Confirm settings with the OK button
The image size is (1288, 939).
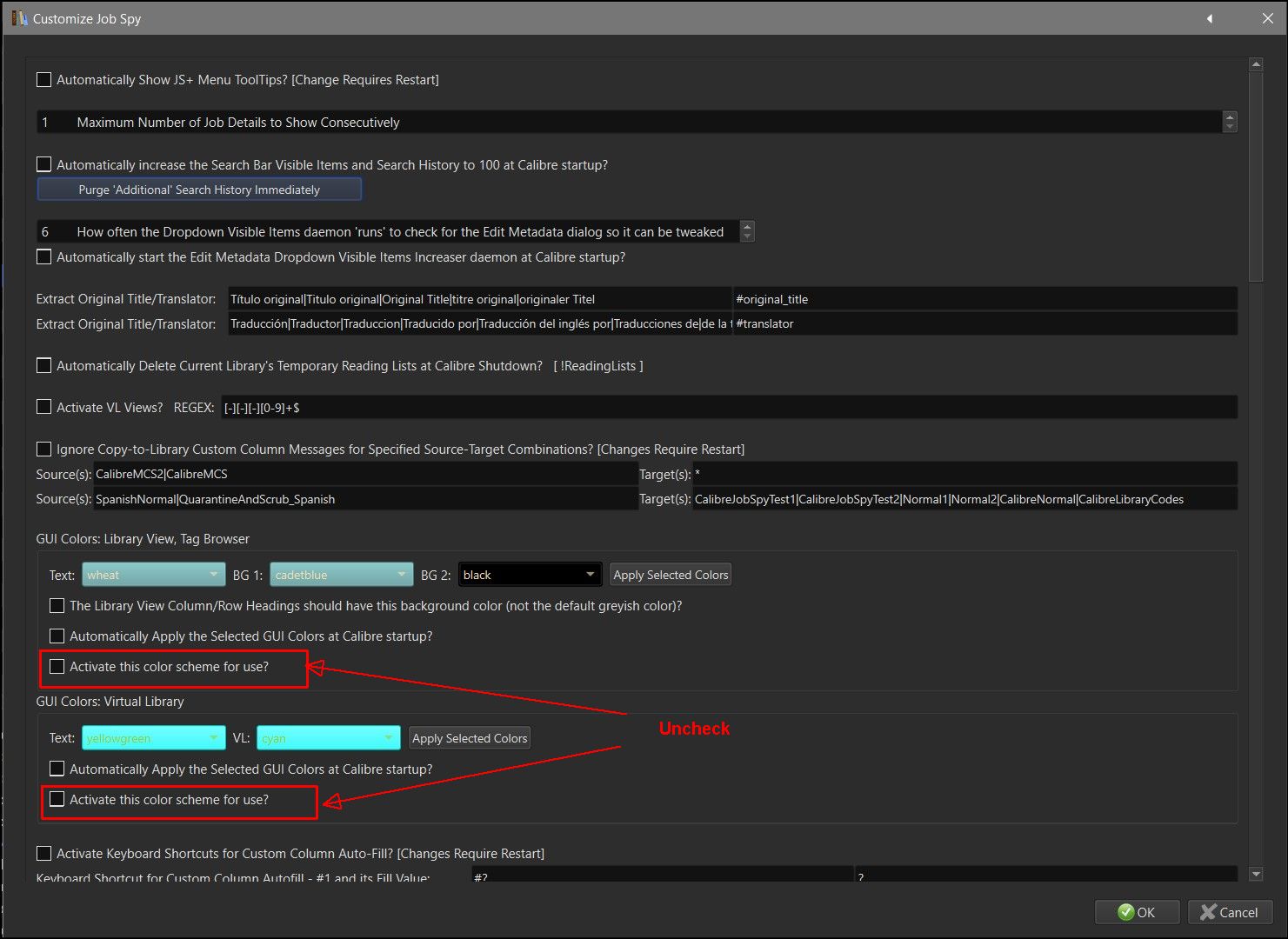pos(1137,912)
